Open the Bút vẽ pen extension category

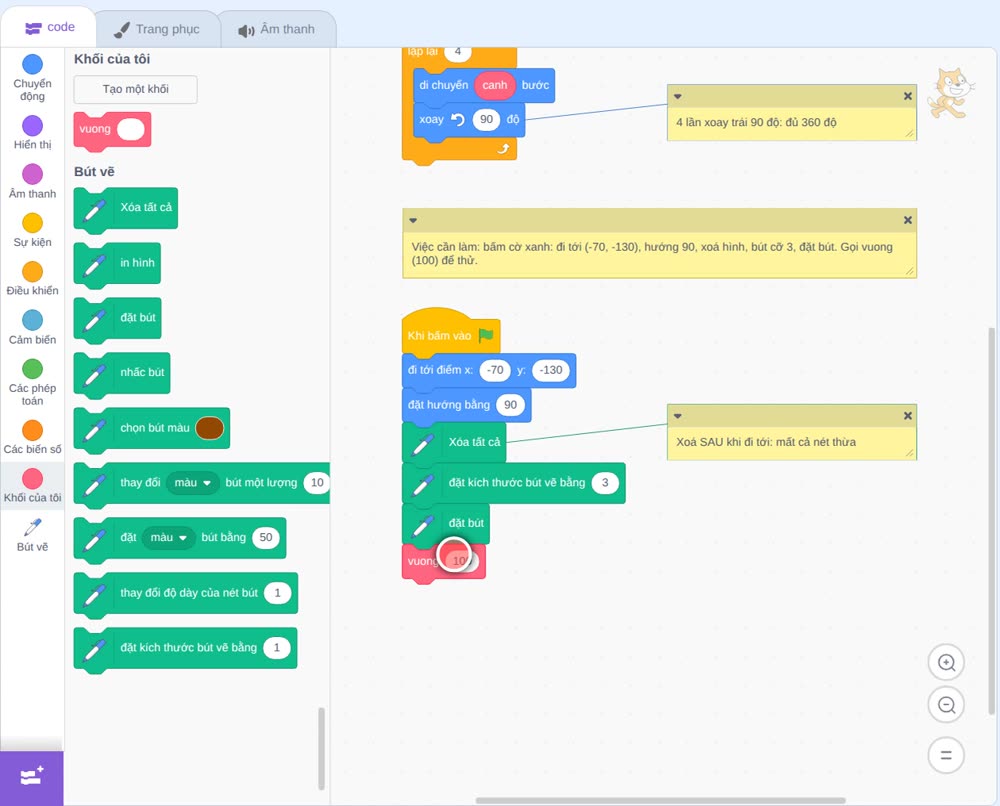tap(33, 535)
